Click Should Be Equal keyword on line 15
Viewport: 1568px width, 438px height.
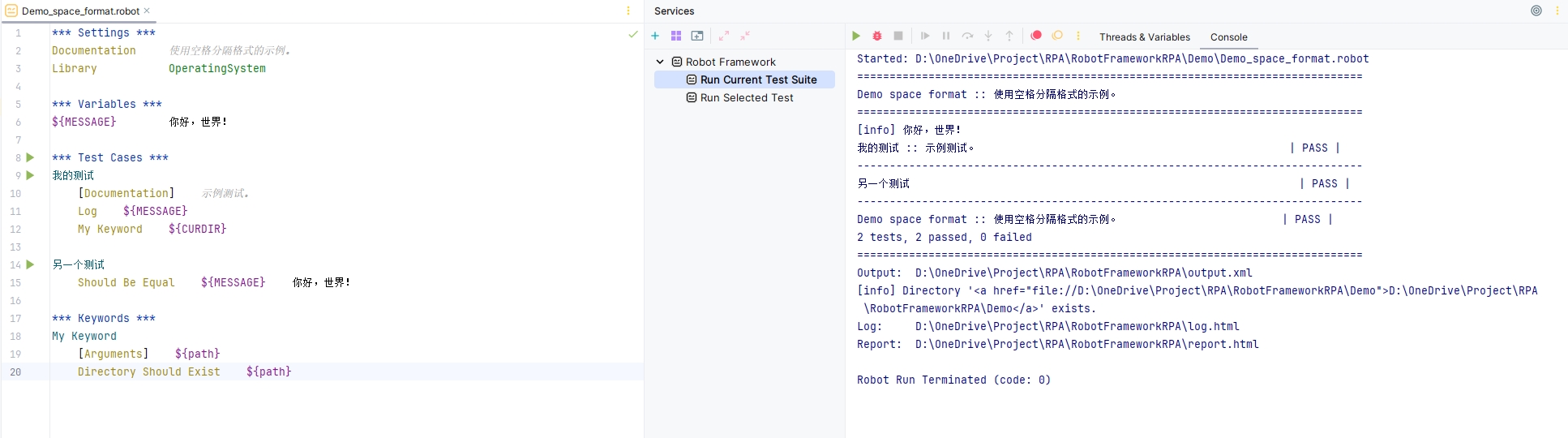pos(126,282)
